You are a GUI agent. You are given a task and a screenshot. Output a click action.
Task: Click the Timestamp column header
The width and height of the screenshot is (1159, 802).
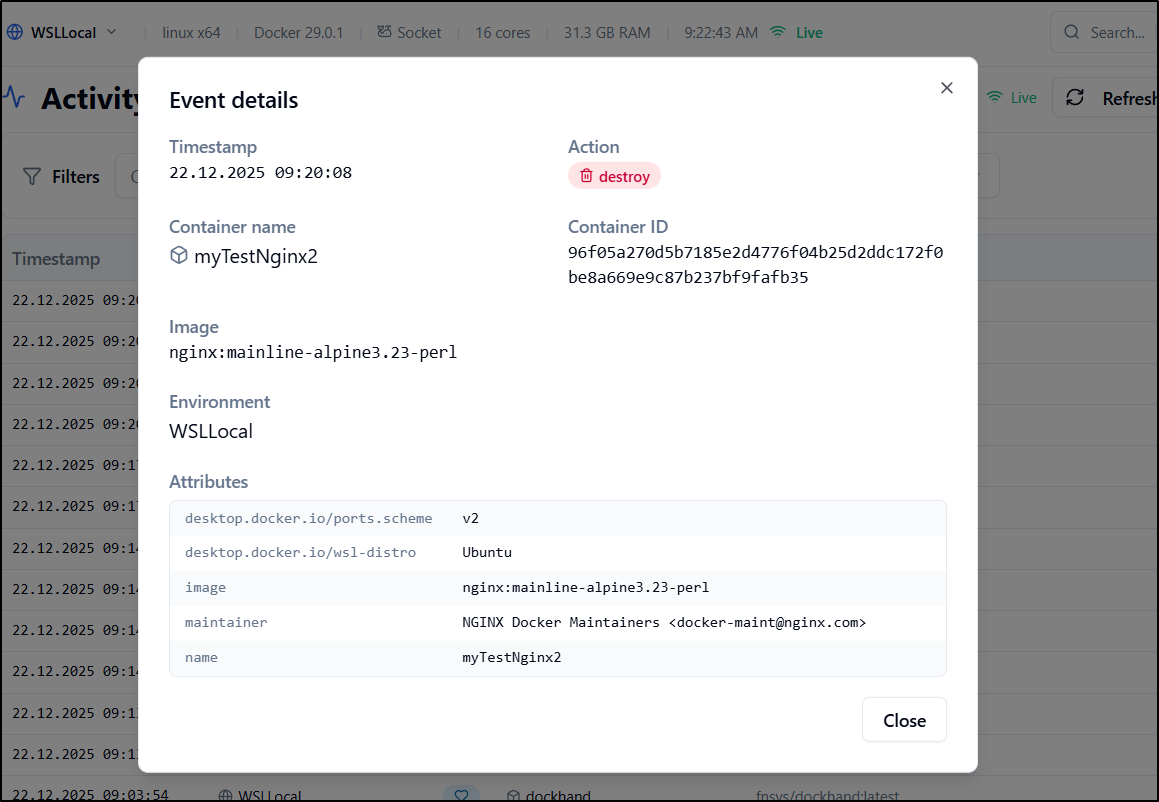(56, 259)
